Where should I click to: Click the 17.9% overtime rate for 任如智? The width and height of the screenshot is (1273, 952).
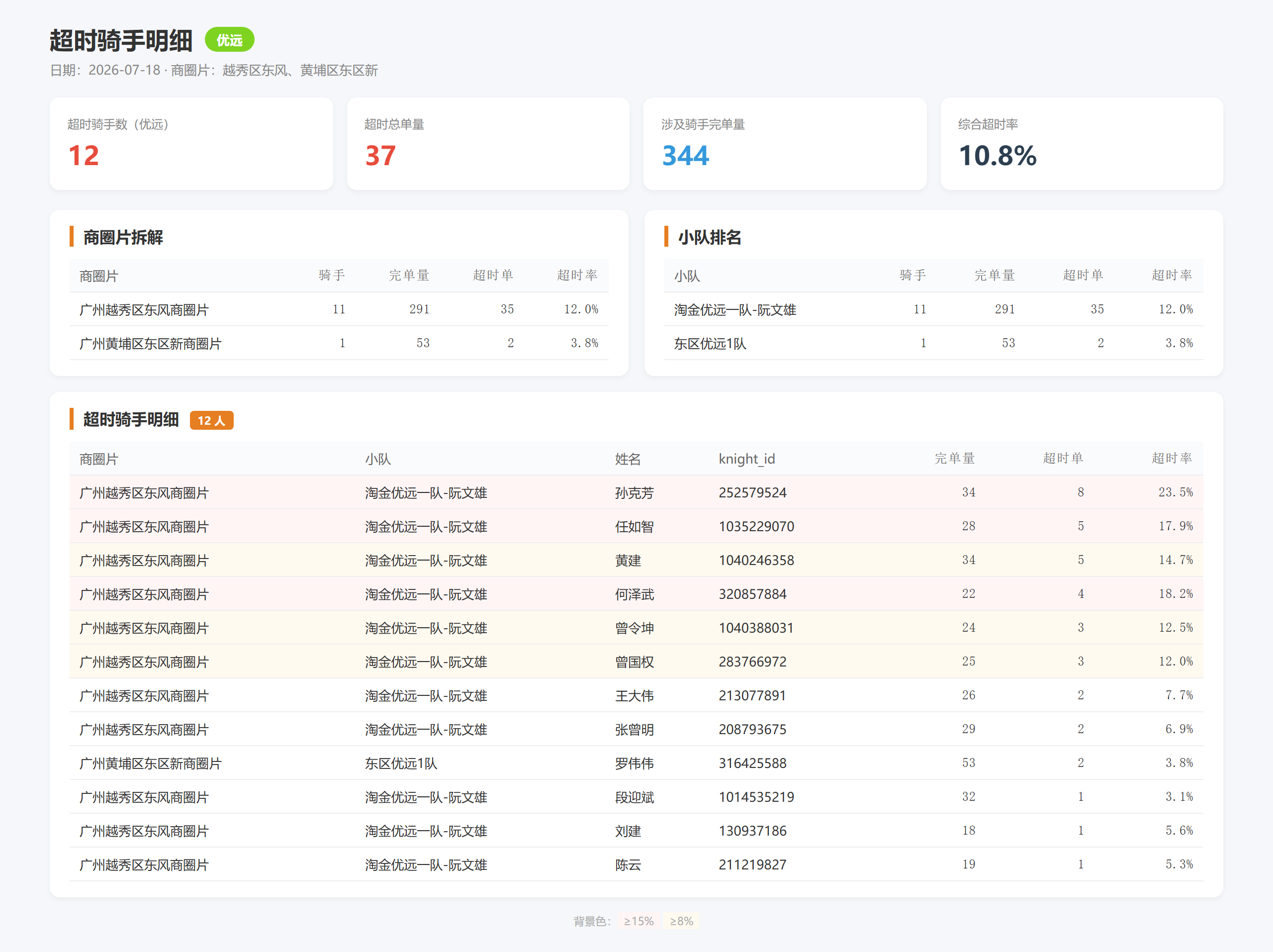coord(1176,526)
